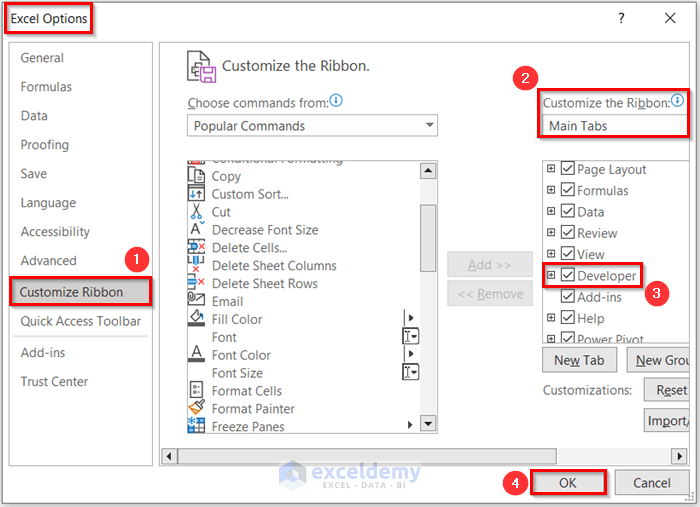
Task: Click the horizontal scrollbar left arrow
Action: (169, 456)
